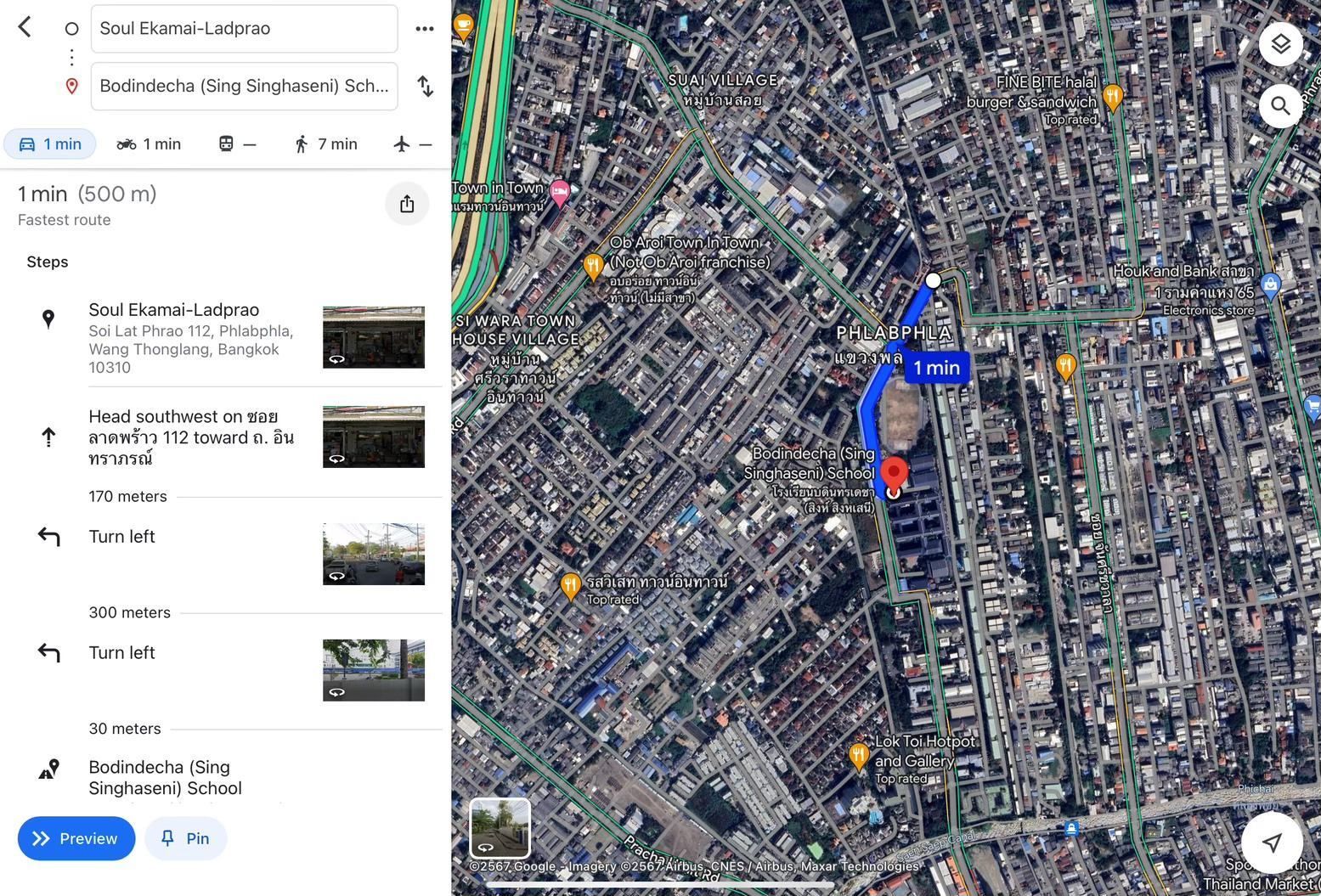Viewport: 1321px width, 896px height.
Task: Open the map layers button
Action: 1281,44
